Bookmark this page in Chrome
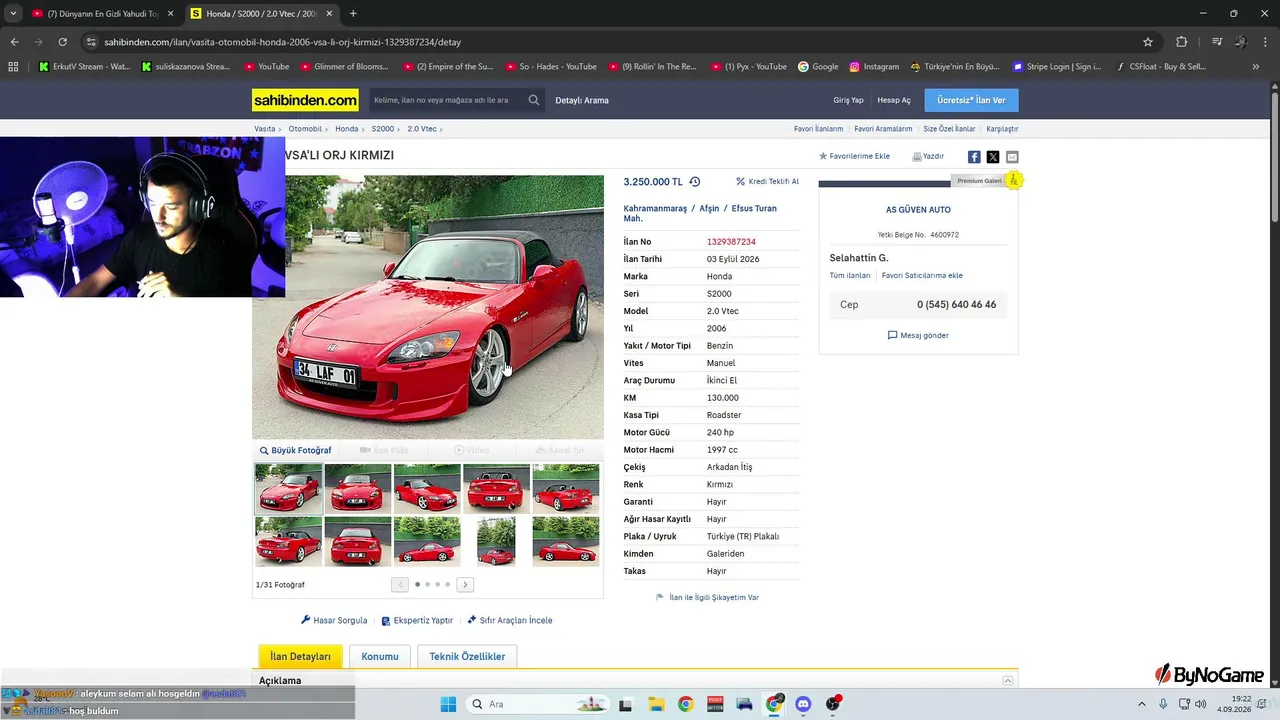1280x720 pixels. [1148, 42]
